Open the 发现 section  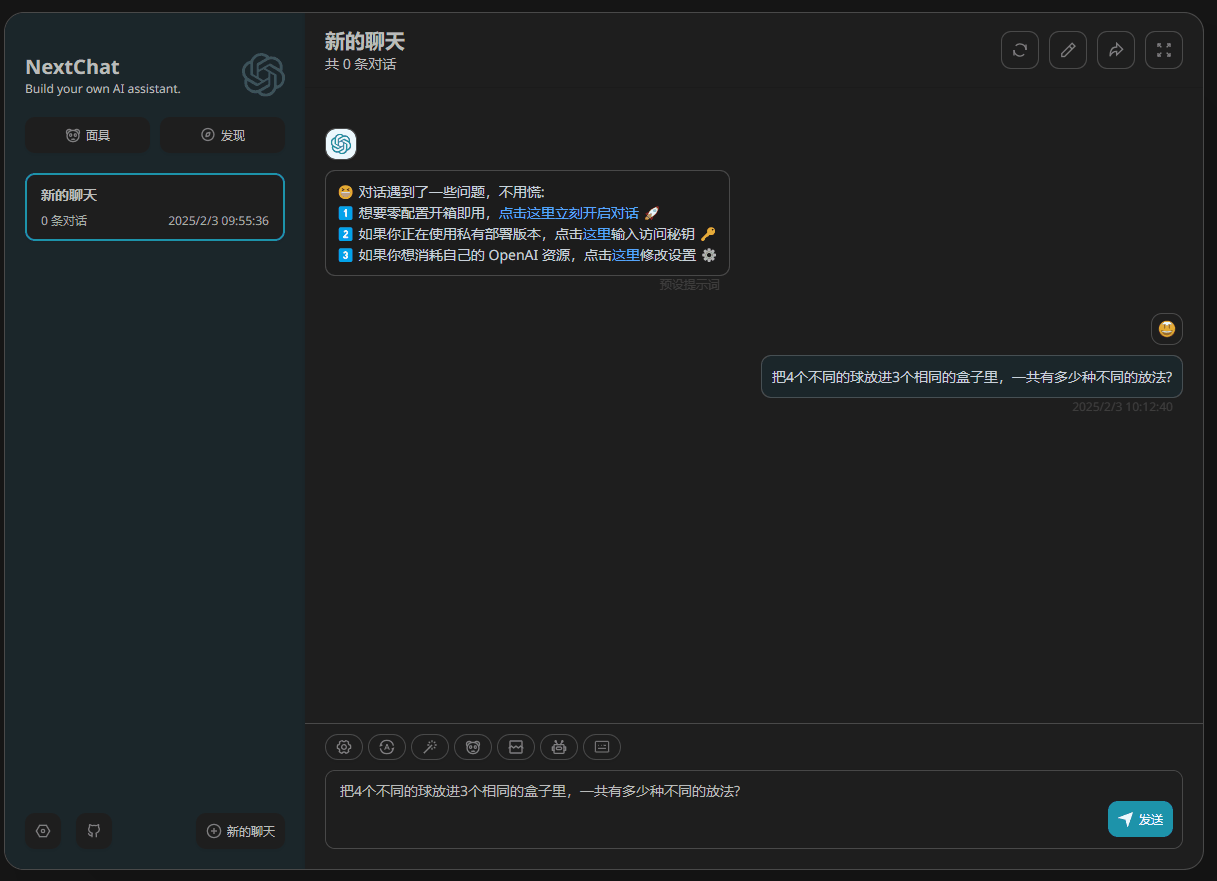pyautogui.click(x=221, y=134)
